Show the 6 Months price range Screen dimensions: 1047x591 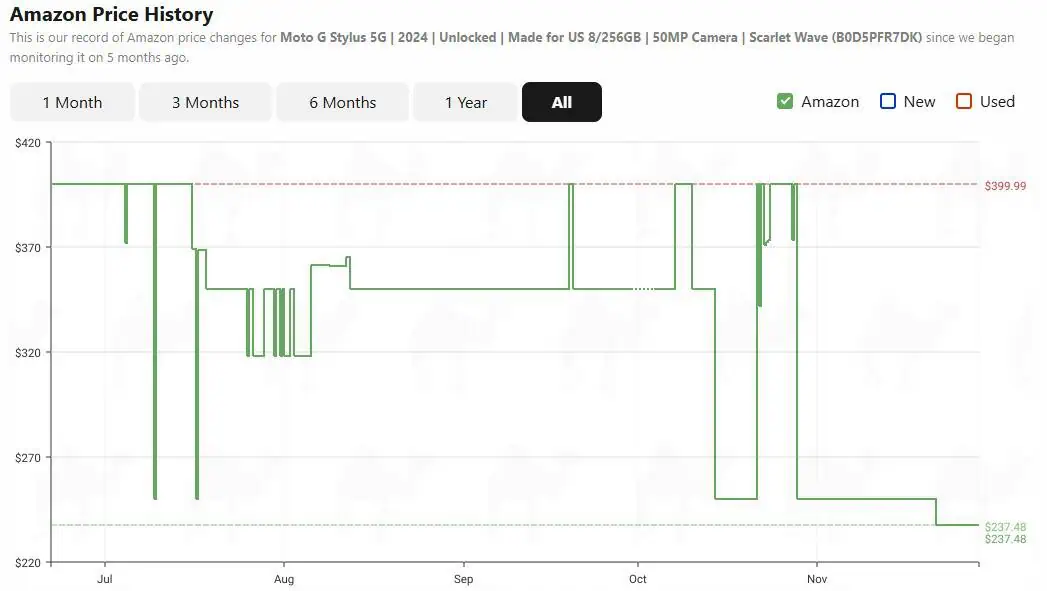point(342,102)
